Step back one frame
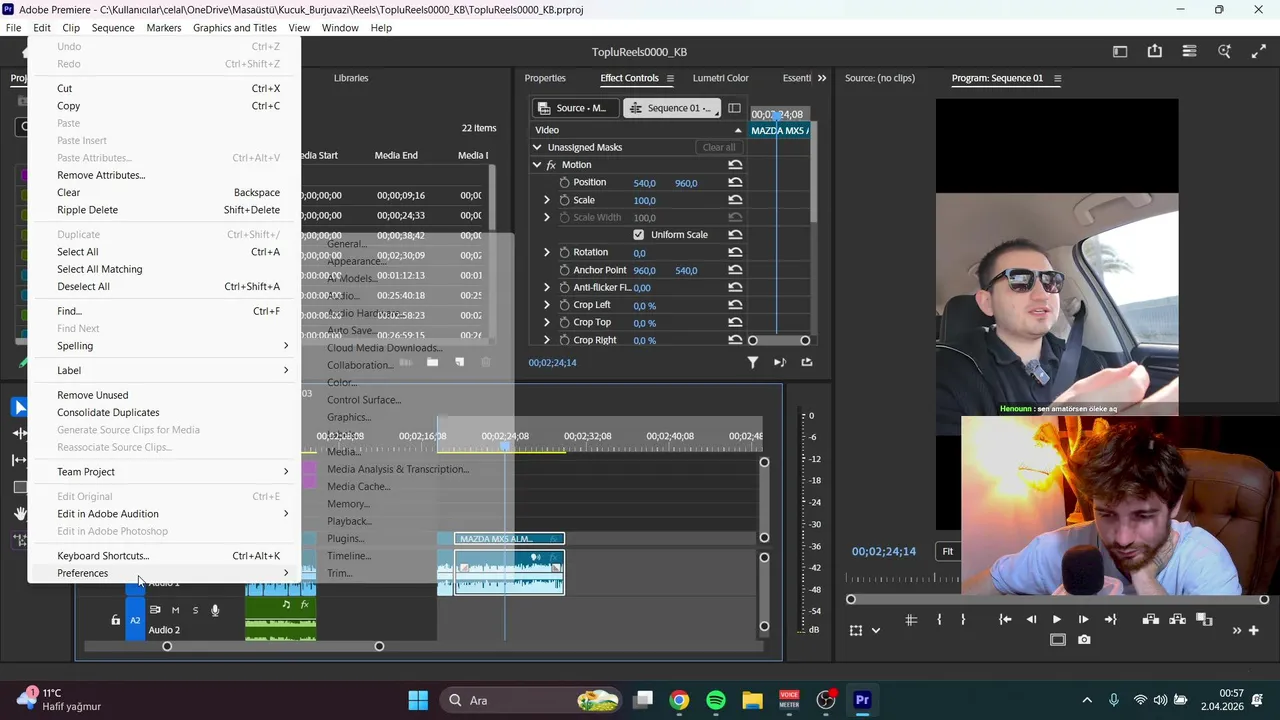The height and width of the screenshot is (720, 1280). tap(1031, 620)
